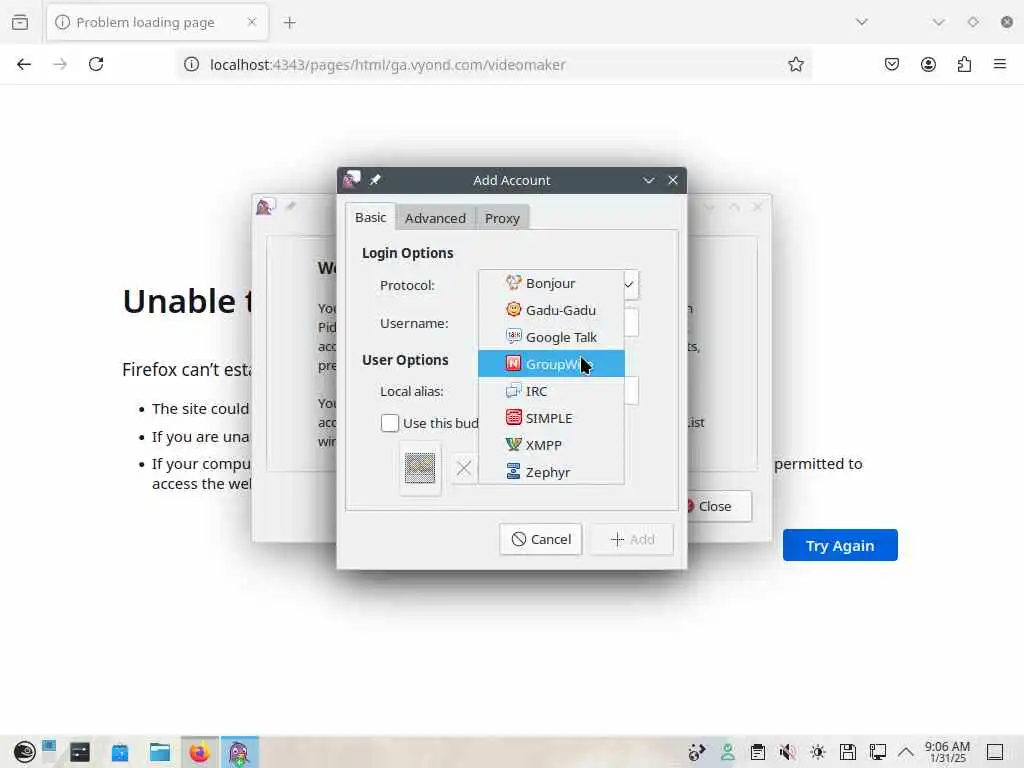Select SIMPLE protocol from dropdown list

(x=551, y=418)
